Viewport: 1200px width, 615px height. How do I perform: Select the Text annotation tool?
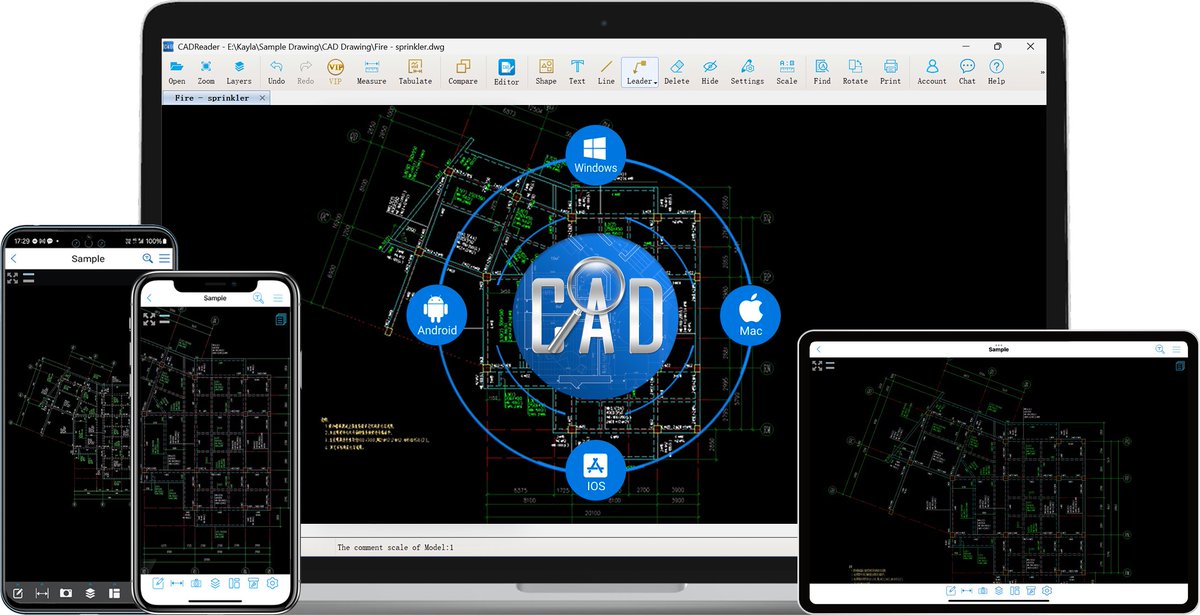(x=577, y=71)
